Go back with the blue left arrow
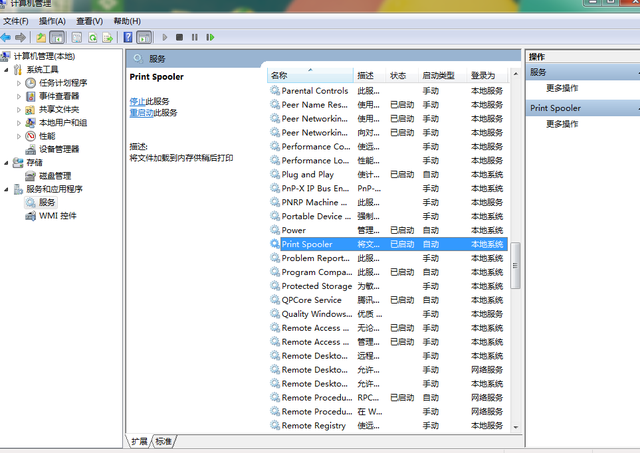The width and height of the screenshot is (640, 453). coord(6,38)
